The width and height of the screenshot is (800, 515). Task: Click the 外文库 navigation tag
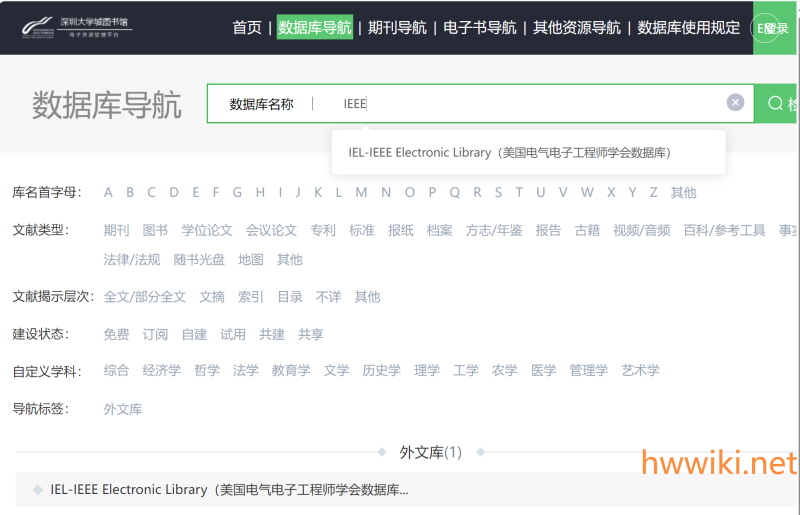pos(122,409)
